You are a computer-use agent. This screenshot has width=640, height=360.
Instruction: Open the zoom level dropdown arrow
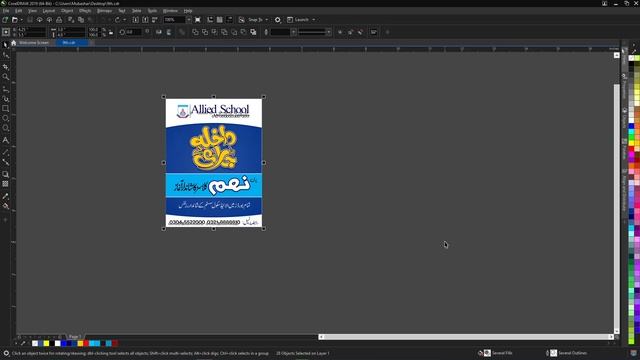click(189, 20)
